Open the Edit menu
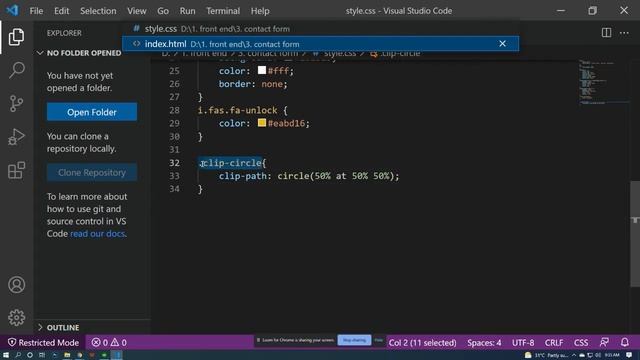The image size is (640, 360). tap(62, 11)
